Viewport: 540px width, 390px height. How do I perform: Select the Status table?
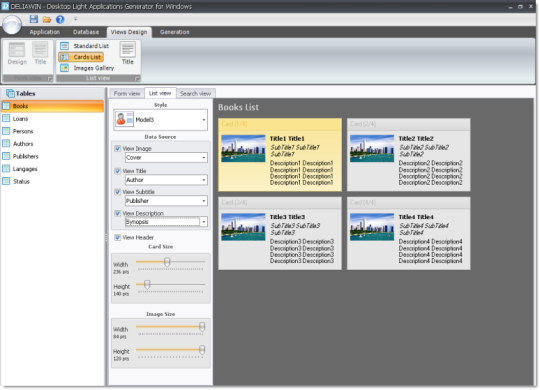53,182
